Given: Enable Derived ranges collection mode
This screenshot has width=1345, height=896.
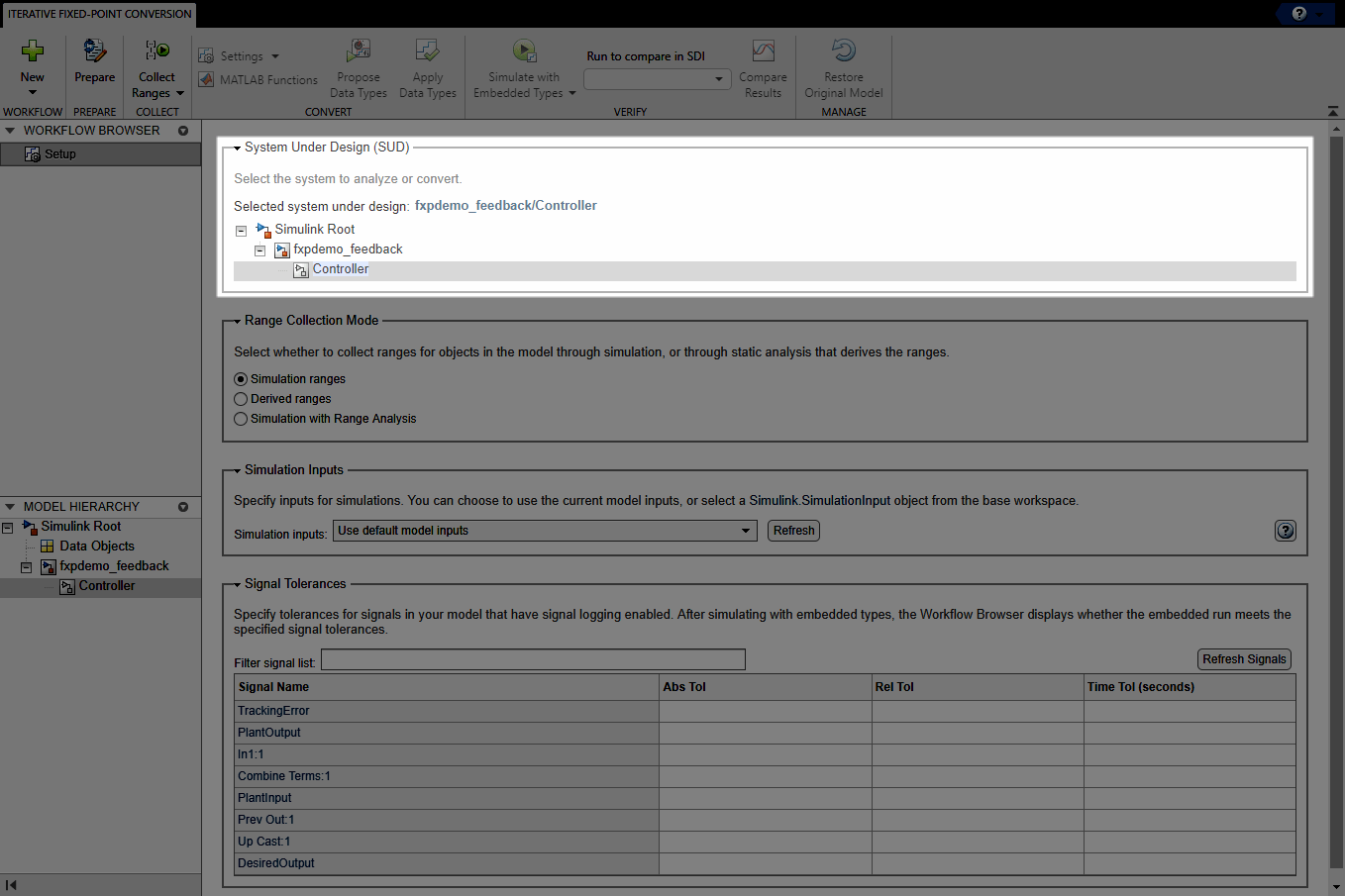Looking at the screenshot, I should pyautogui.click(x=240, y=398).
